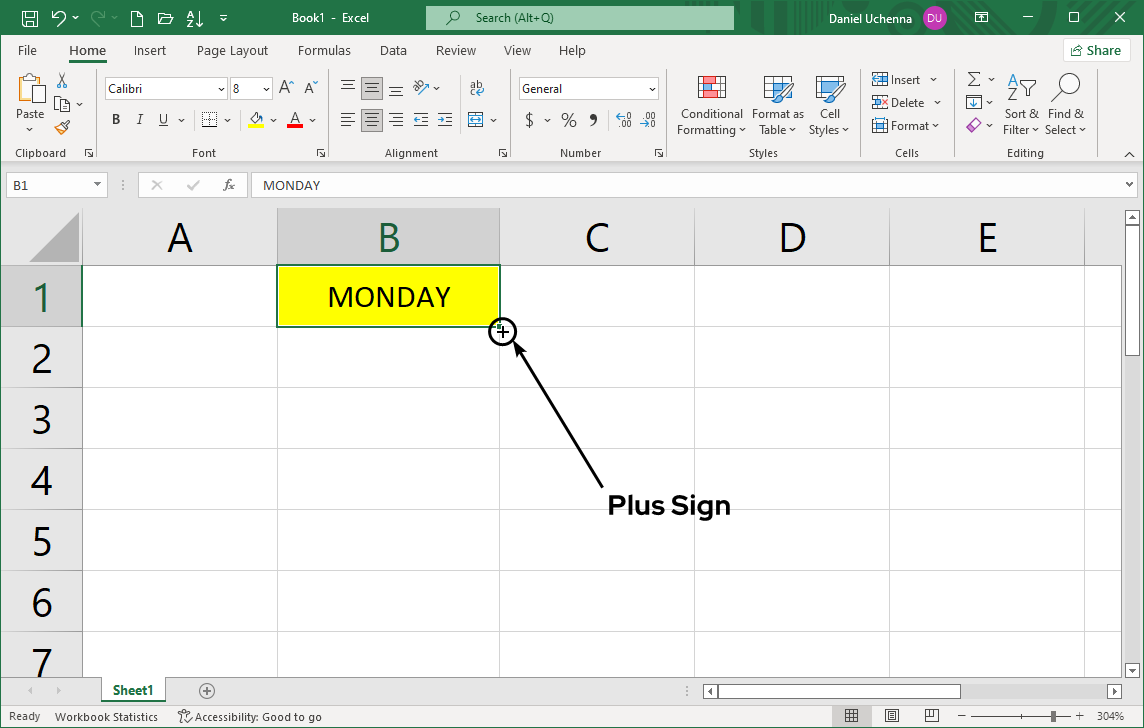Click the AutoSum sigma icon
Screen dimensions: 1144x728
point(973,79)
